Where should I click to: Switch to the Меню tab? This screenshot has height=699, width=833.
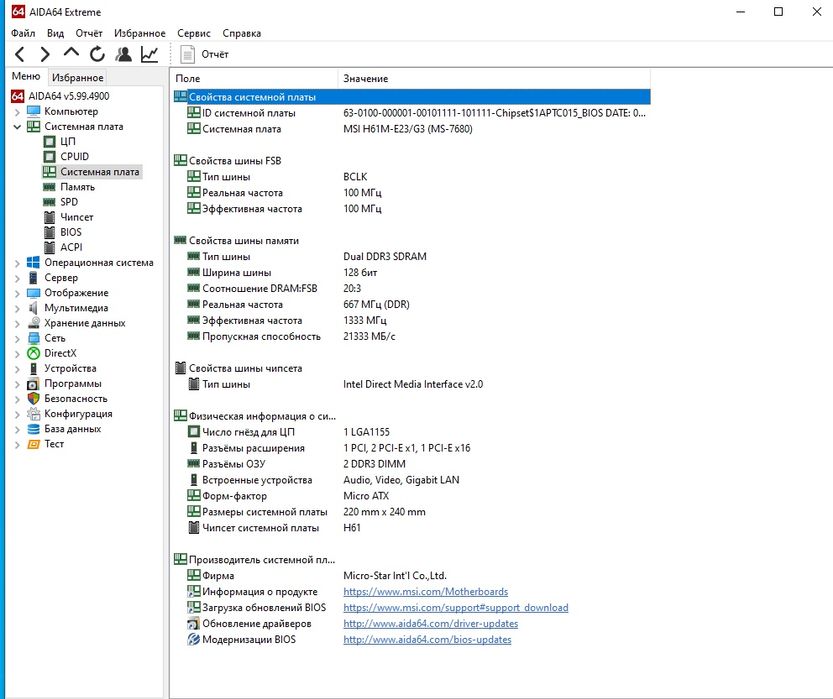26,76
